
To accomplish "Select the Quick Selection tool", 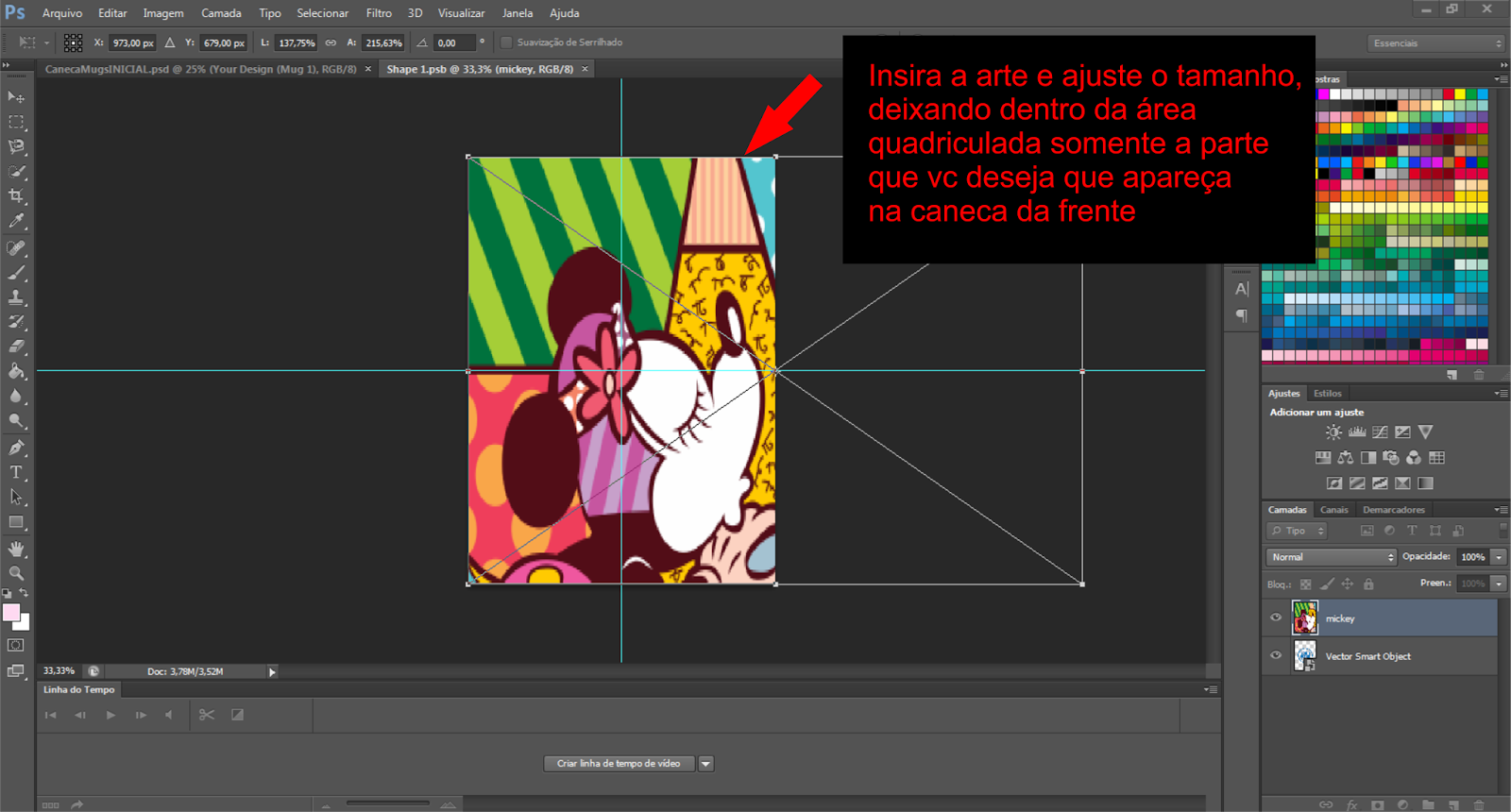I will (x=16, y=172).
